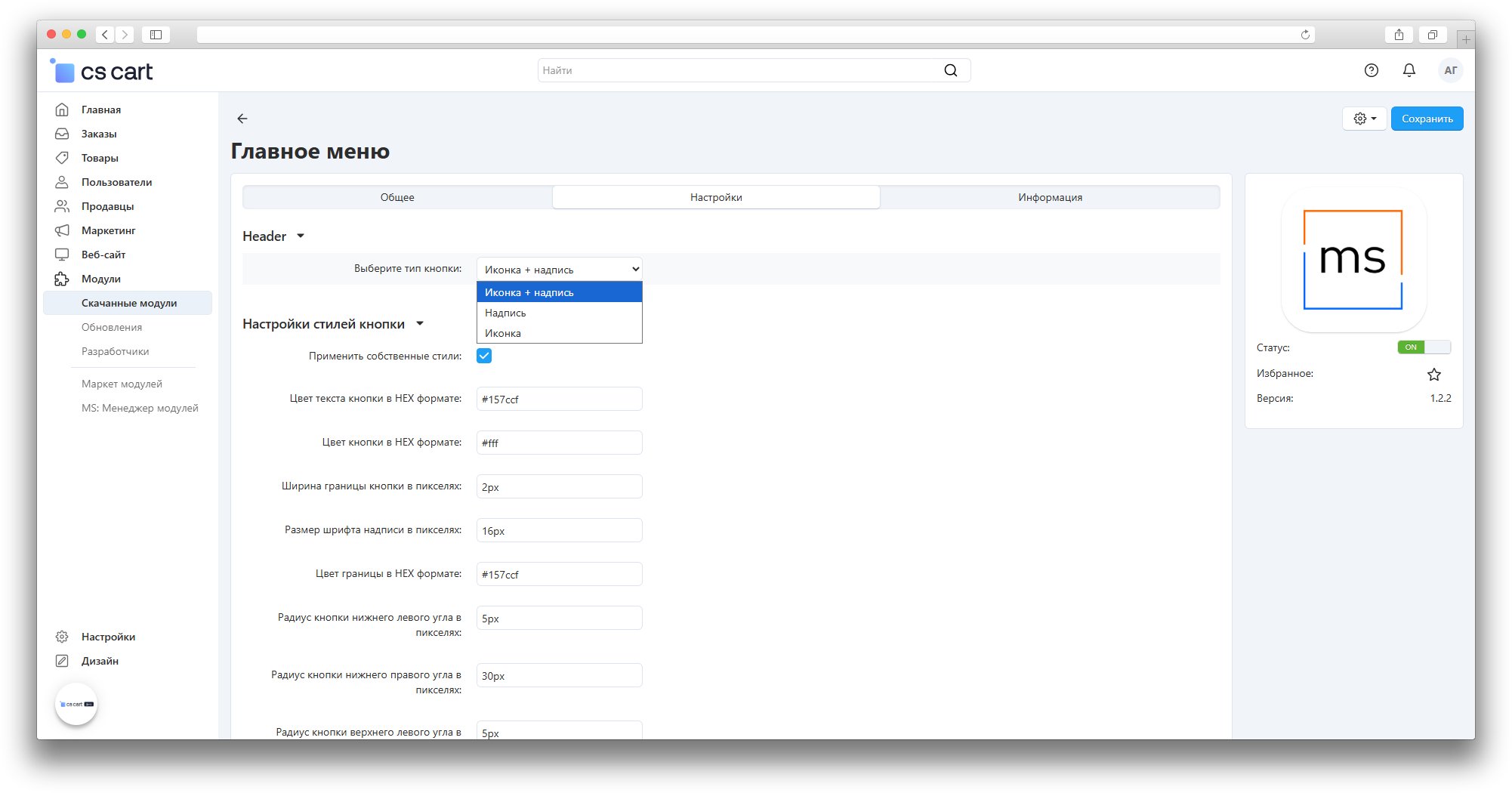The width and height of the screenshot is (1512, 793).
Task: Open the gear settings dropdown near Save
Action: (x=1364, y=119)
